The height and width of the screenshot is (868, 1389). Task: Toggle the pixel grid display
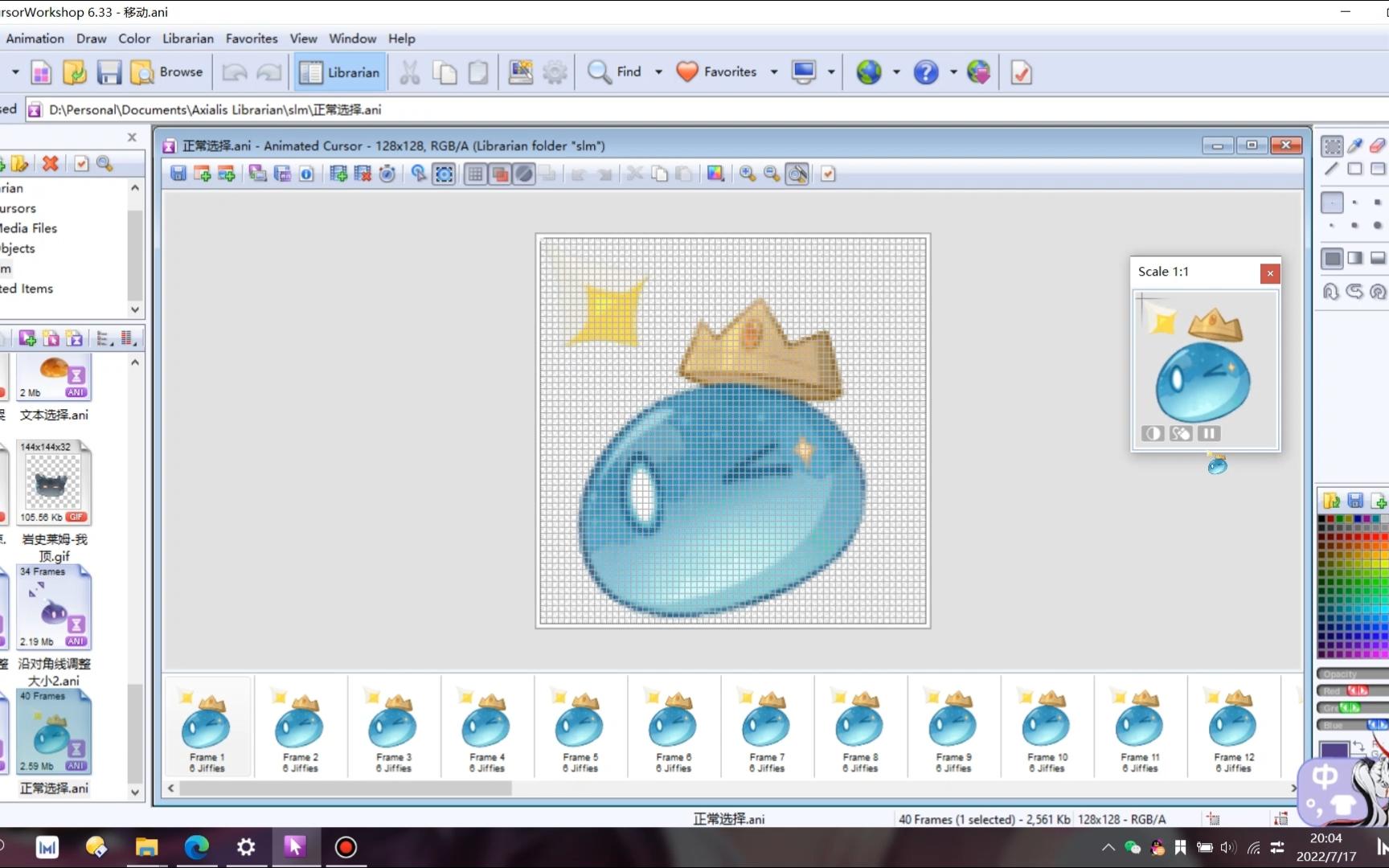(476, 174)
